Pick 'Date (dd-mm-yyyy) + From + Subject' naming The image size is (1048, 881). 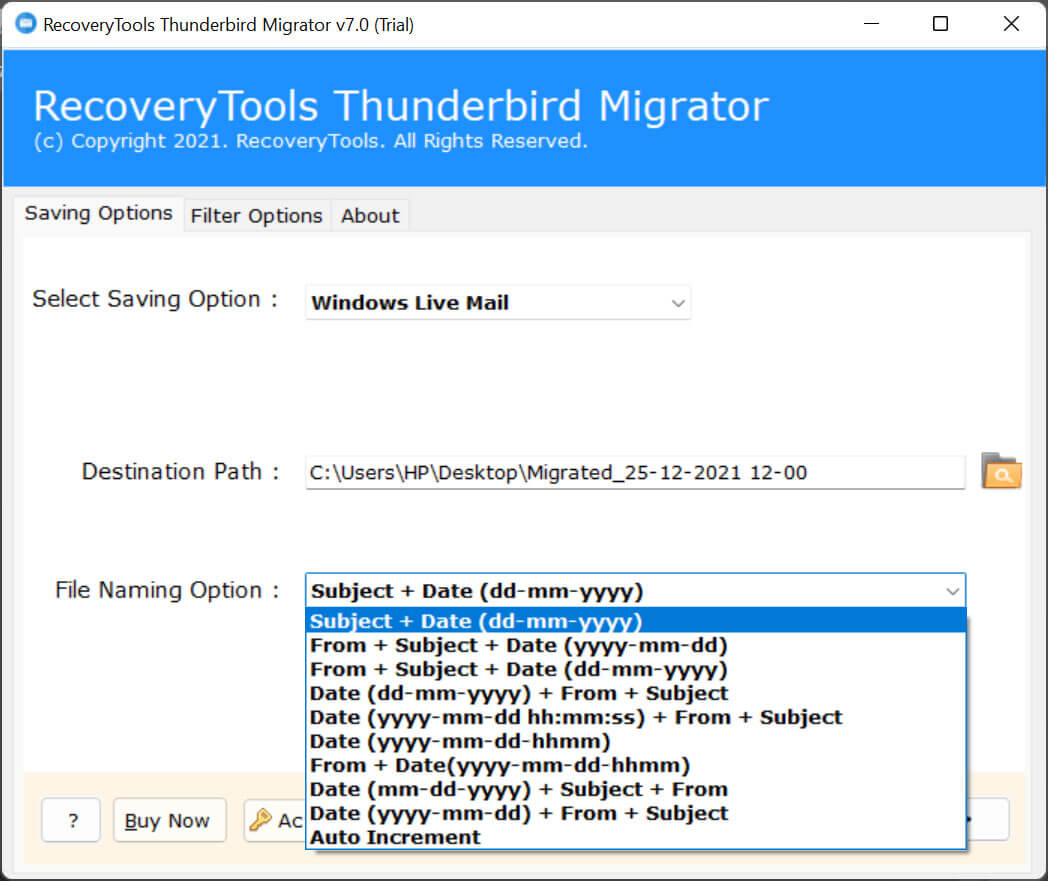pyautogui.click(x=636, y=693)
